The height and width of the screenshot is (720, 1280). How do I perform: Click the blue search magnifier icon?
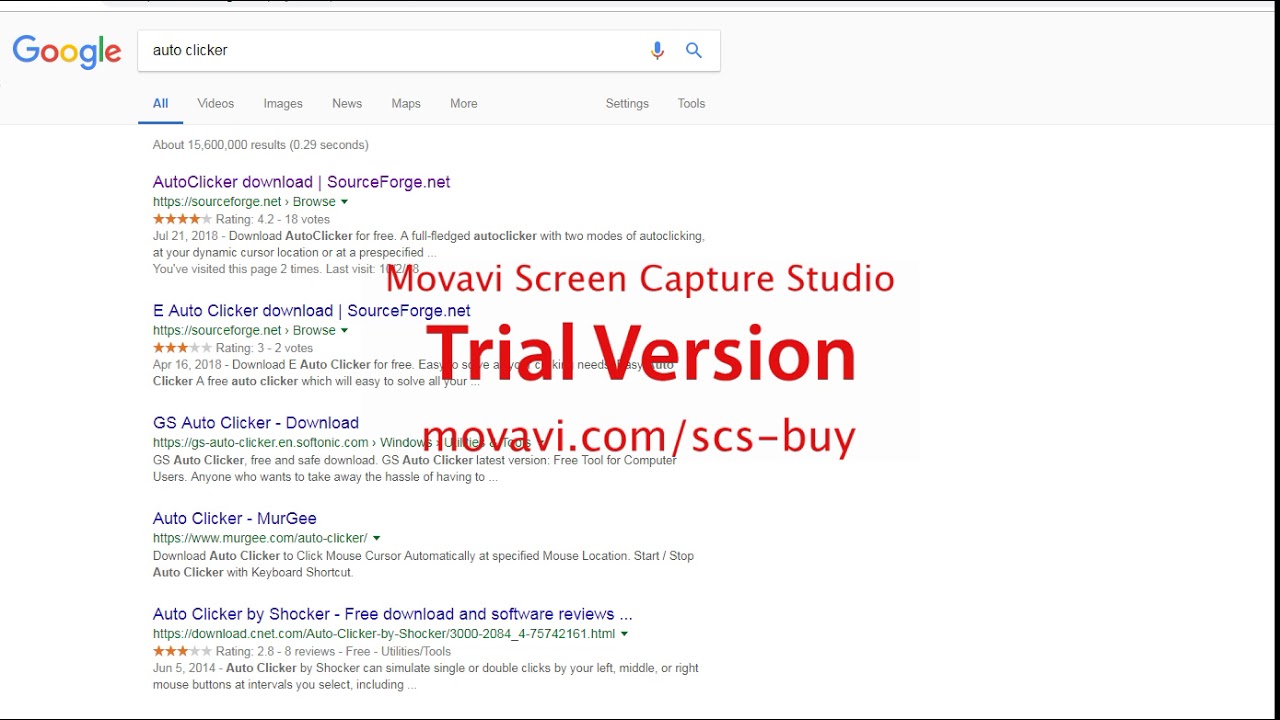[x=694, y=50]
